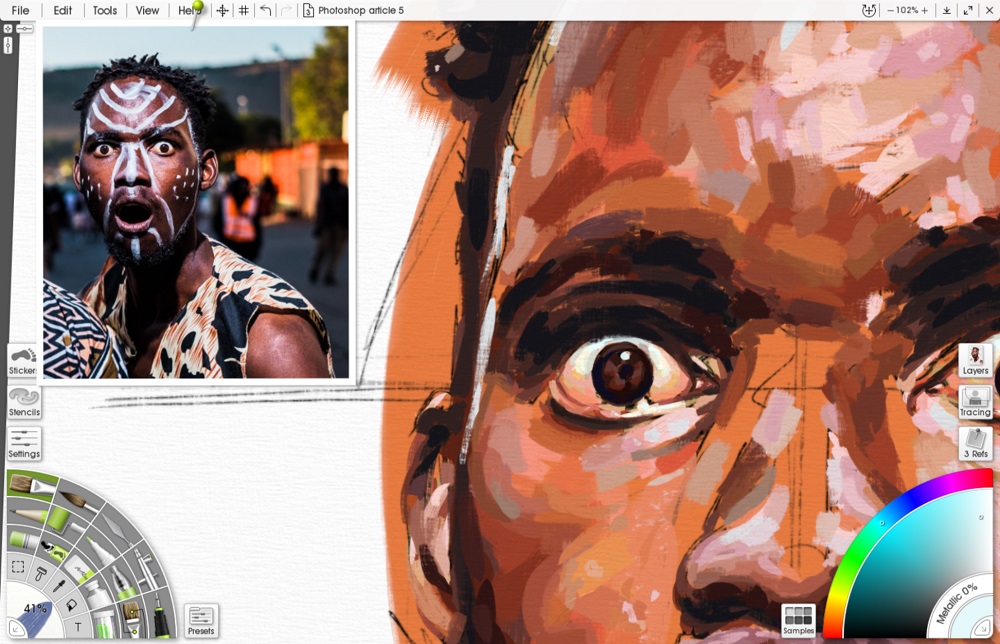
Task: Open the Presets panel
Action: click(x=201, y=621)
